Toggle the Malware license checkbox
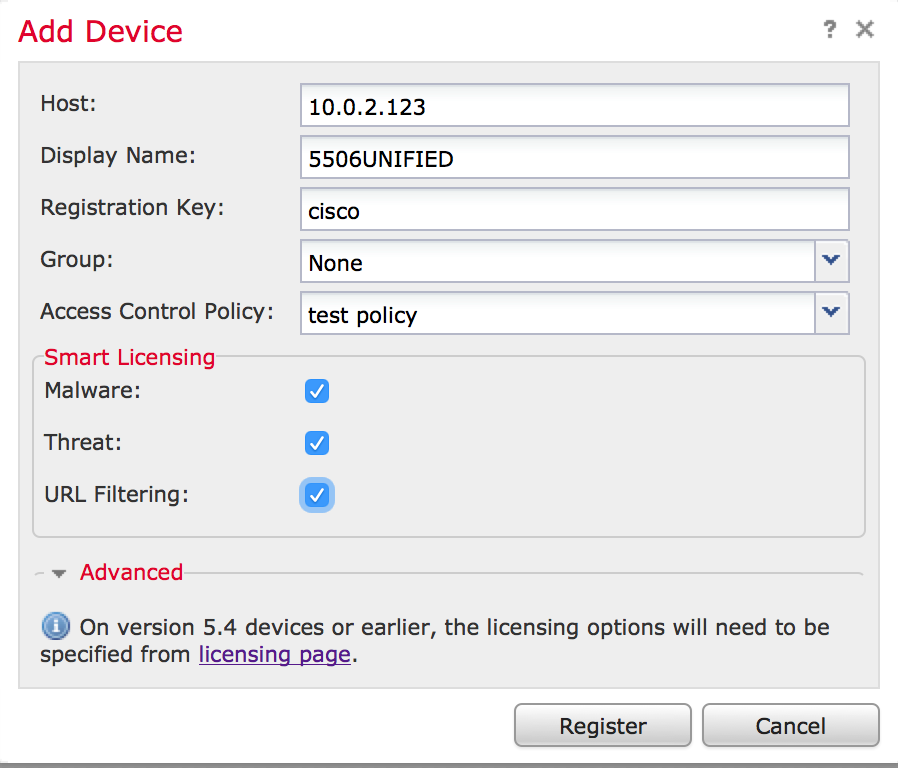The width and height of the screenshot is (898, 768). pyautogui.click(x=317, y=391)
